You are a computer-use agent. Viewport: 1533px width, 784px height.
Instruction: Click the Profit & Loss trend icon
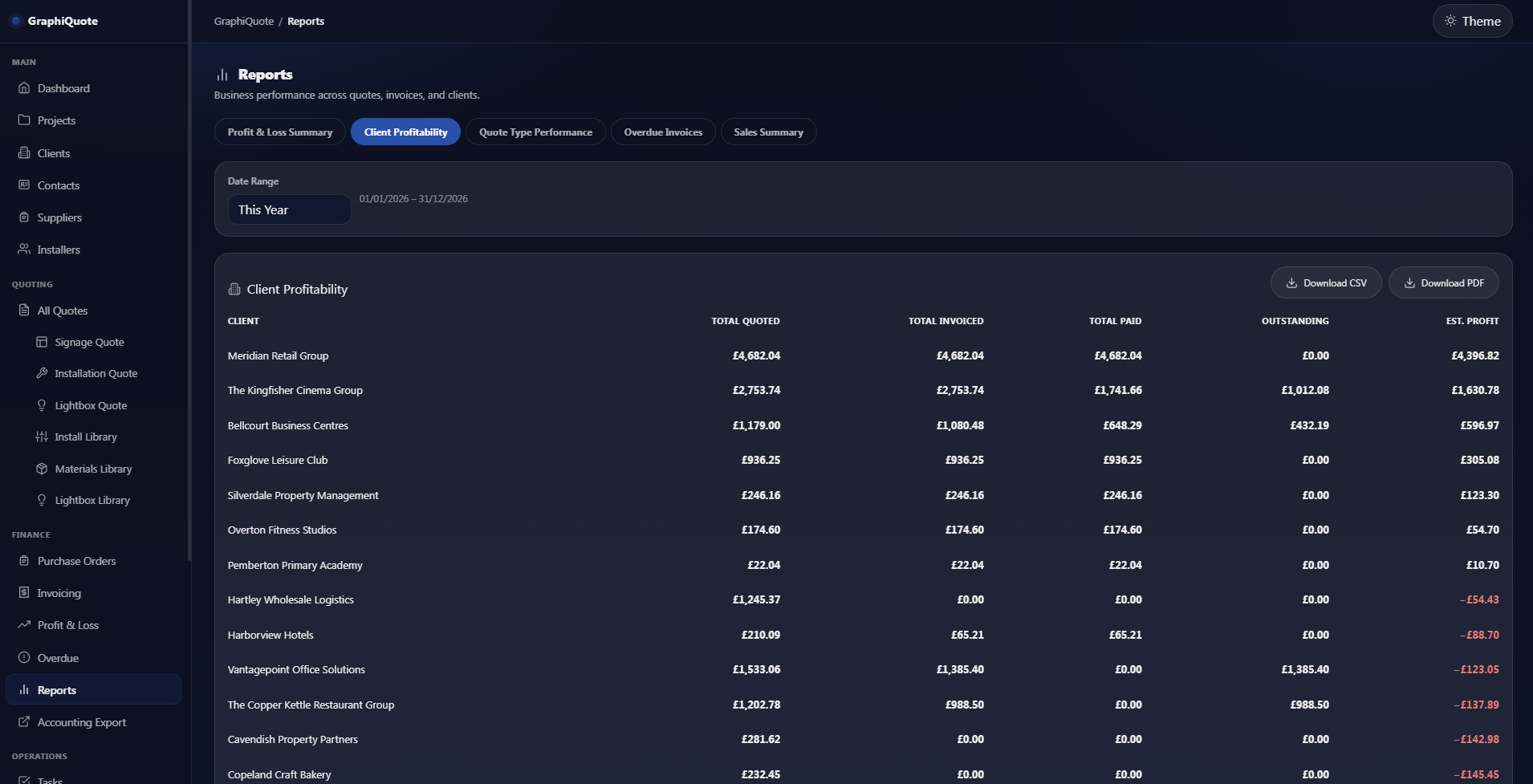(24, 625)
